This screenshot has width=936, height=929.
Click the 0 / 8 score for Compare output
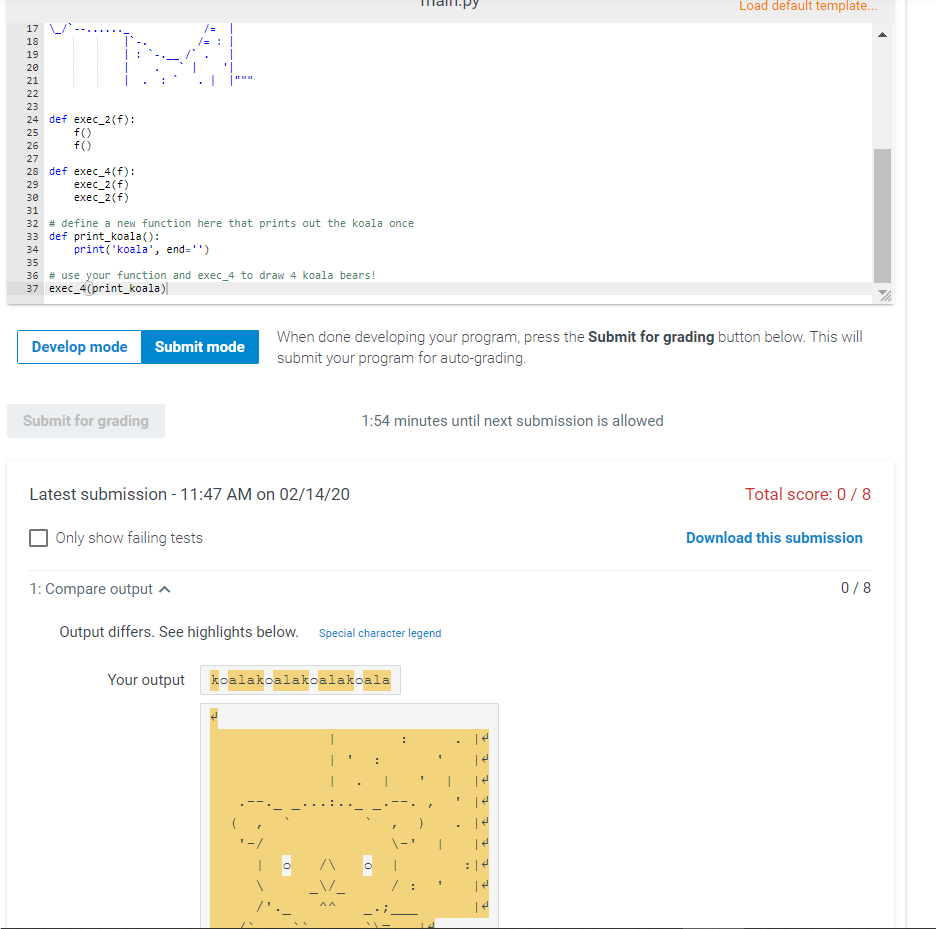[855, 588]
